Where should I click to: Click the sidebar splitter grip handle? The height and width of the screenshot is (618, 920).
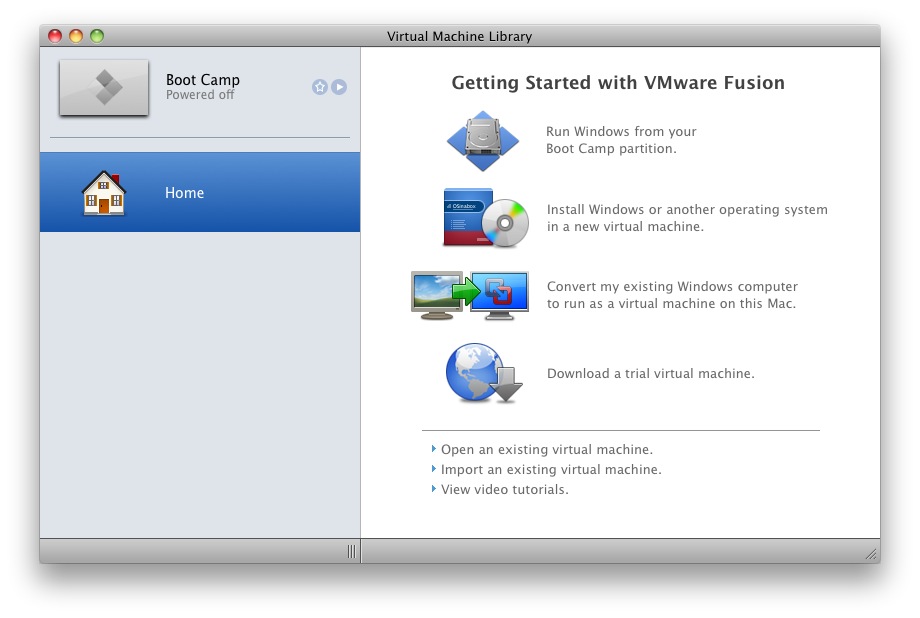point(351,552)
